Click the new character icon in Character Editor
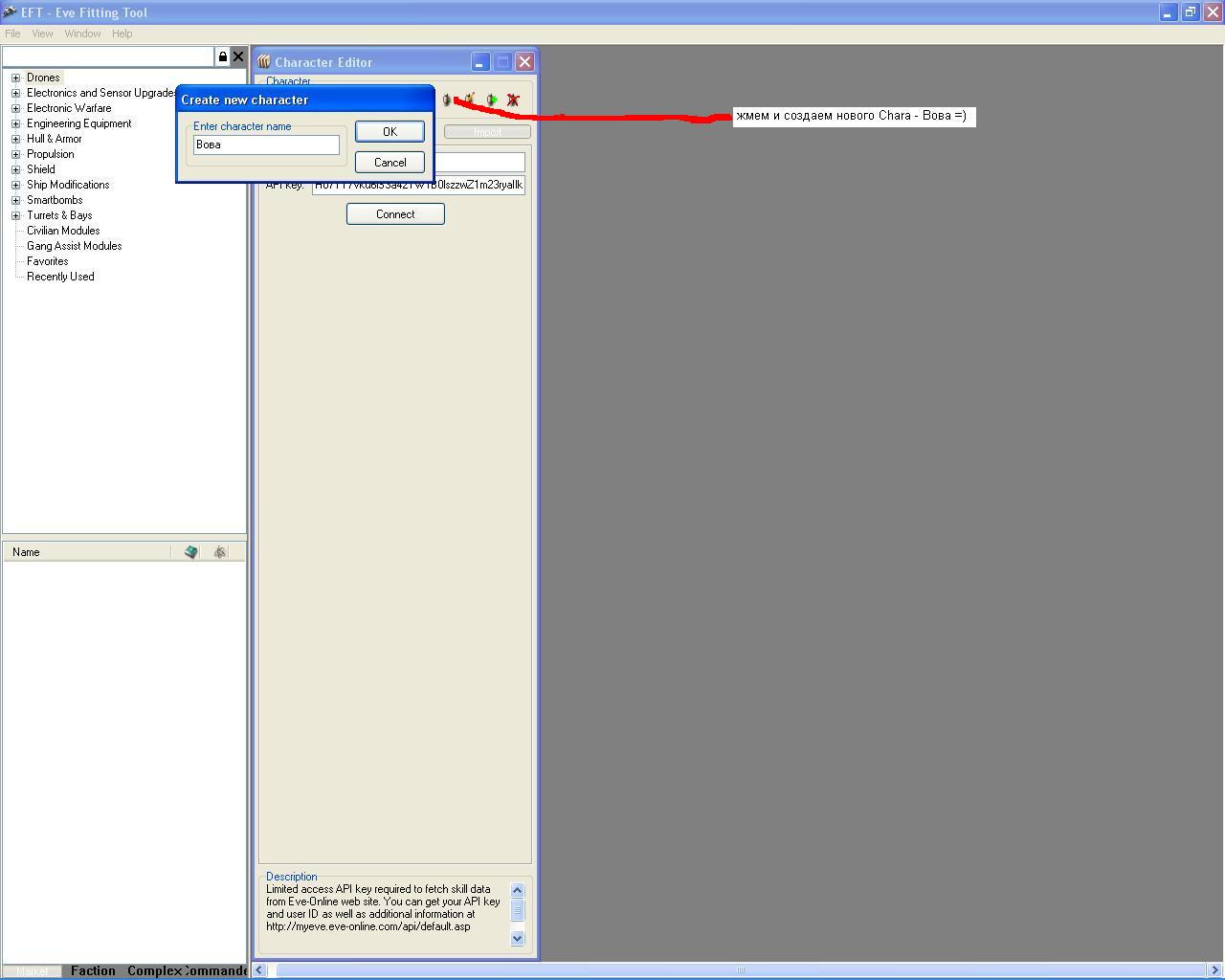Screen dimensions: 1225x980 point(447,100)
